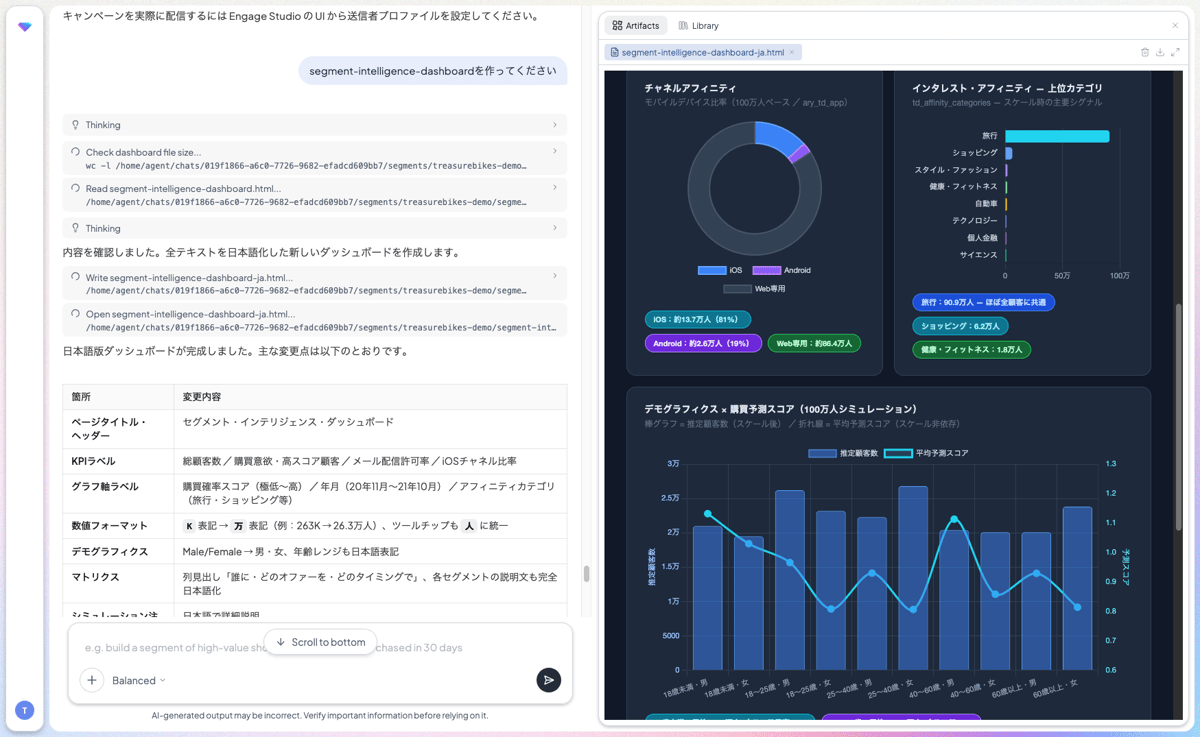The width and height of the screenshot is (1200, 737).
Task: Close the segment-intelligence-dashboard-ja.html file tab
Action: pyautogui.click(x=792, y=52)
